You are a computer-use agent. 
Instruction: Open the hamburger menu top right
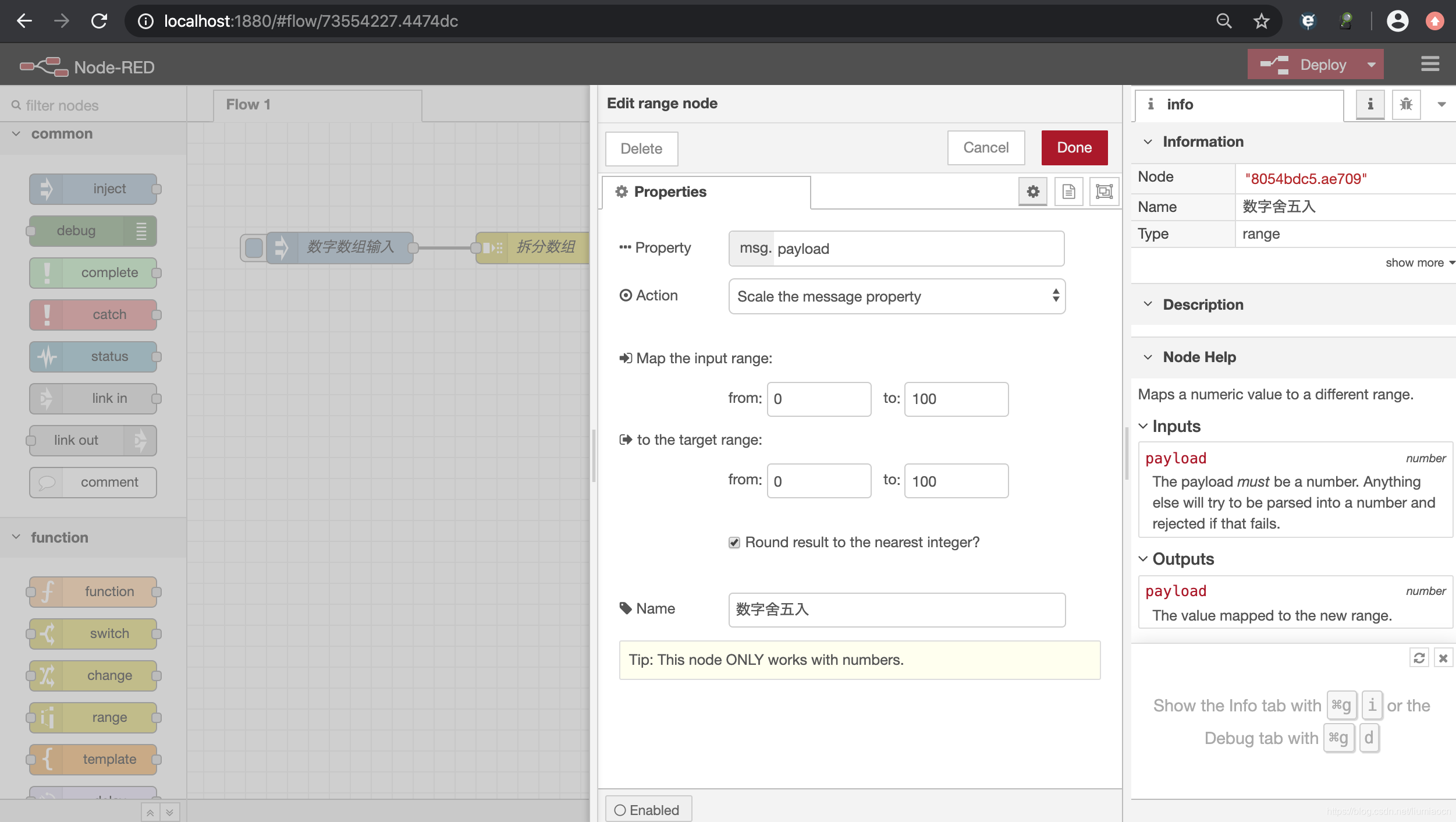point(1430,64)
